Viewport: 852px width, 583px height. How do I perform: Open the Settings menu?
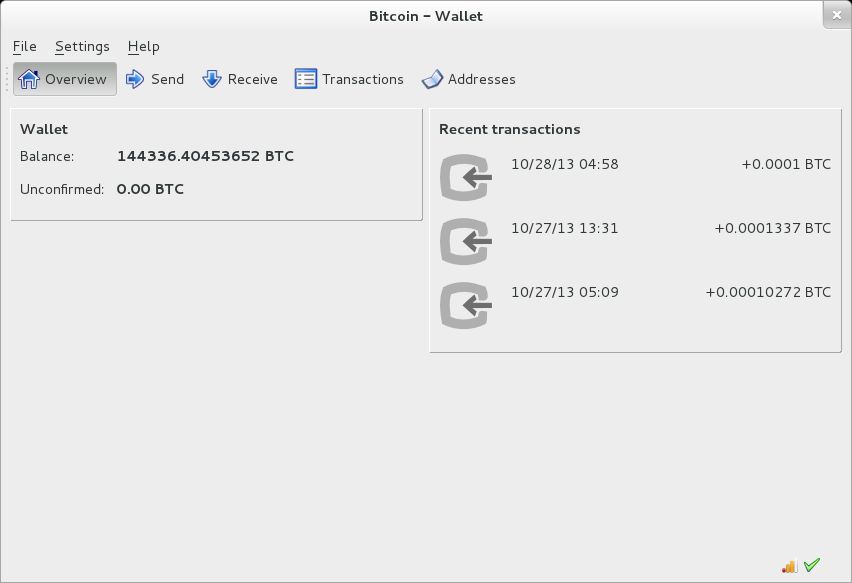point(82,47)
